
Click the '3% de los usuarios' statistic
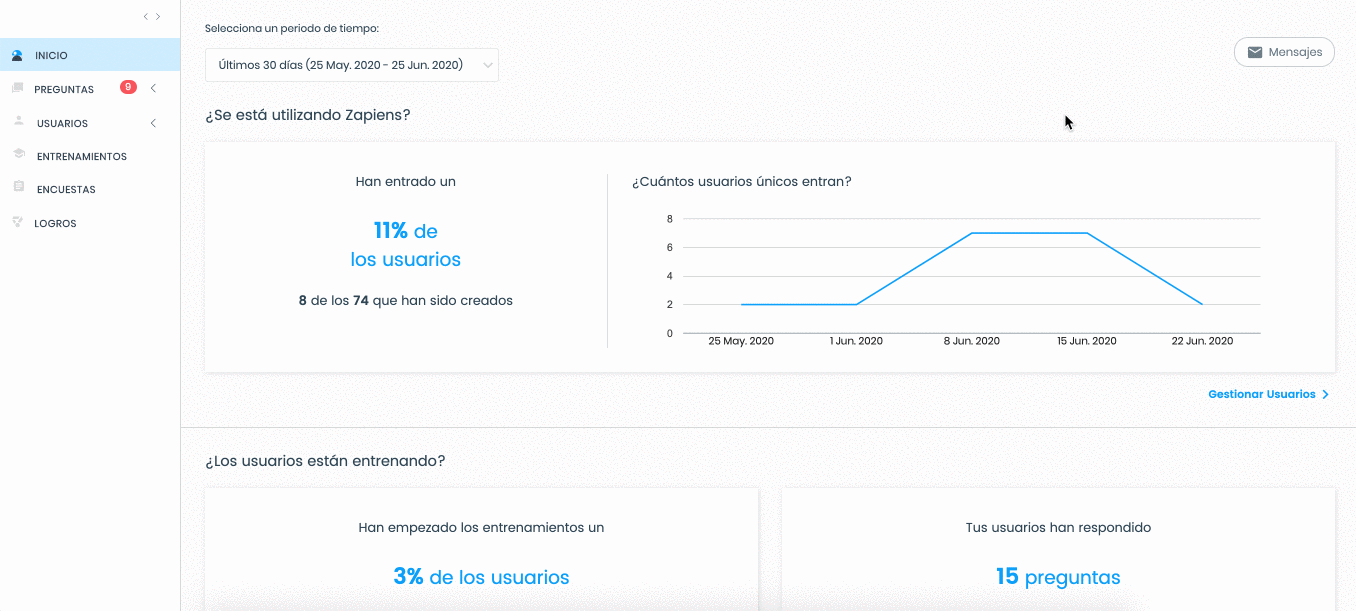click(x=481, y=577)
